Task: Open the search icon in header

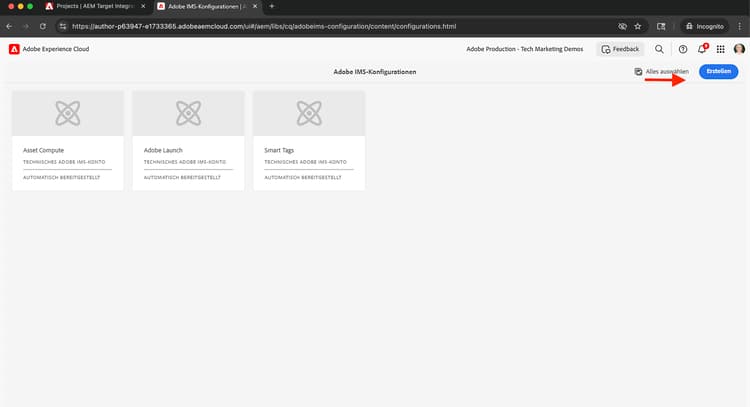Action: click(659, 49)
